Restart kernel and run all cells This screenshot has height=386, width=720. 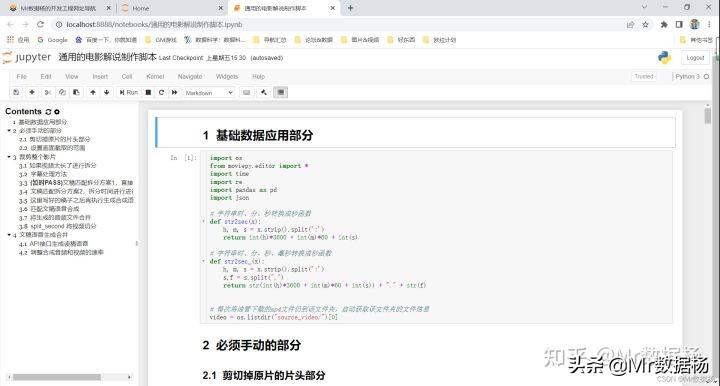[x=174, y=92]
